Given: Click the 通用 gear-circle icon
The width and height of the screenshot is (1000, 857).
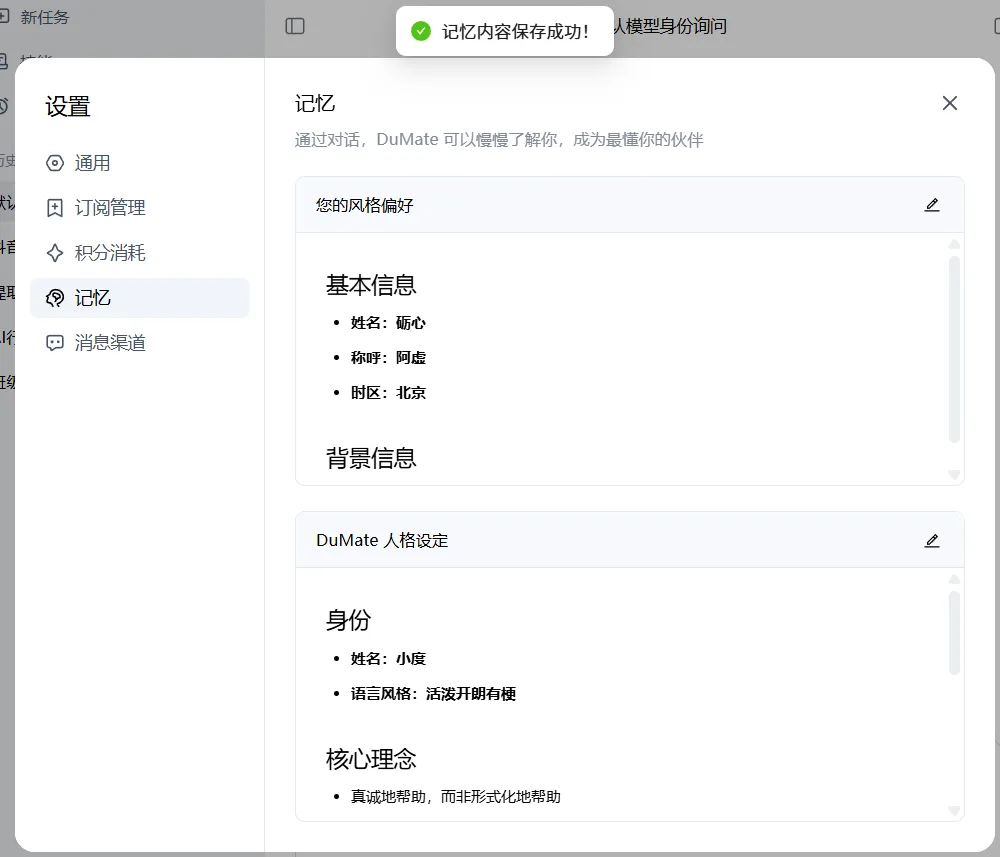Looking at the screenshot, I should point(55,163).
